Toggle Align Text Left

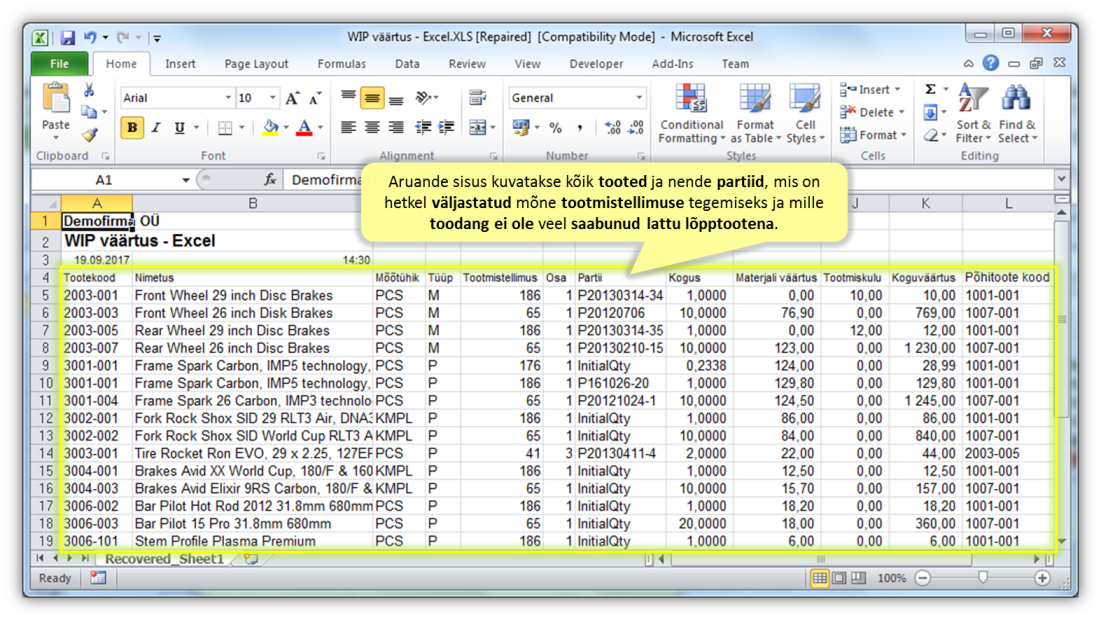coord(348,127)
